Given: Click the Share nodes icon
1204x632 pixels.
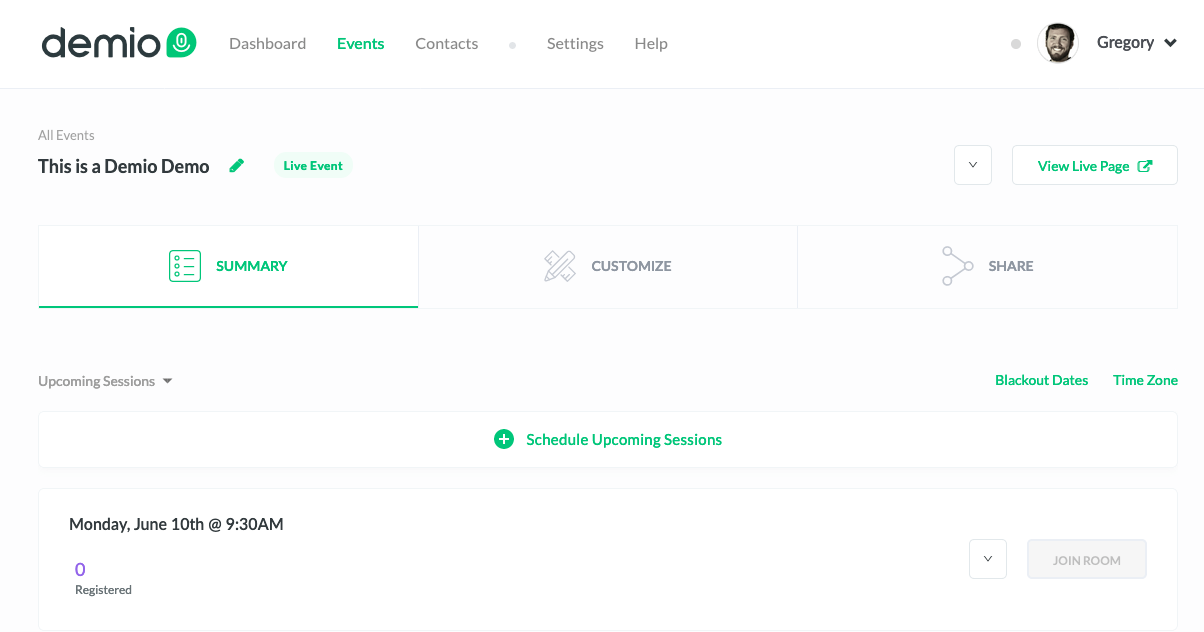Looking at the screenshot, I should click(957, 266).
